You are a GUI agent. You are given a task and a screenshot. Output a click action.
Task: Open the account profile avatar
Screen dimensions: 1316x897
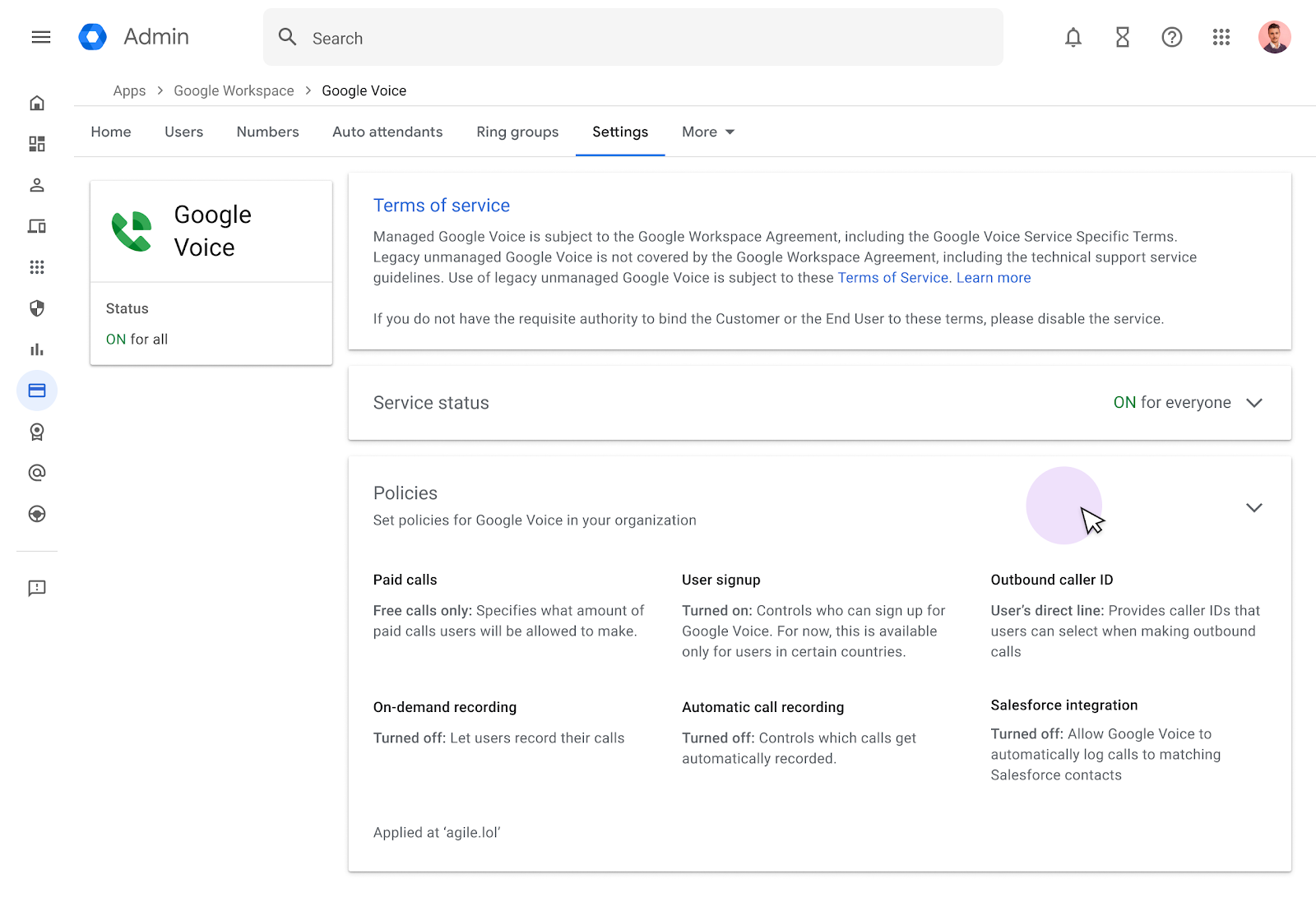coord(1274,37)
